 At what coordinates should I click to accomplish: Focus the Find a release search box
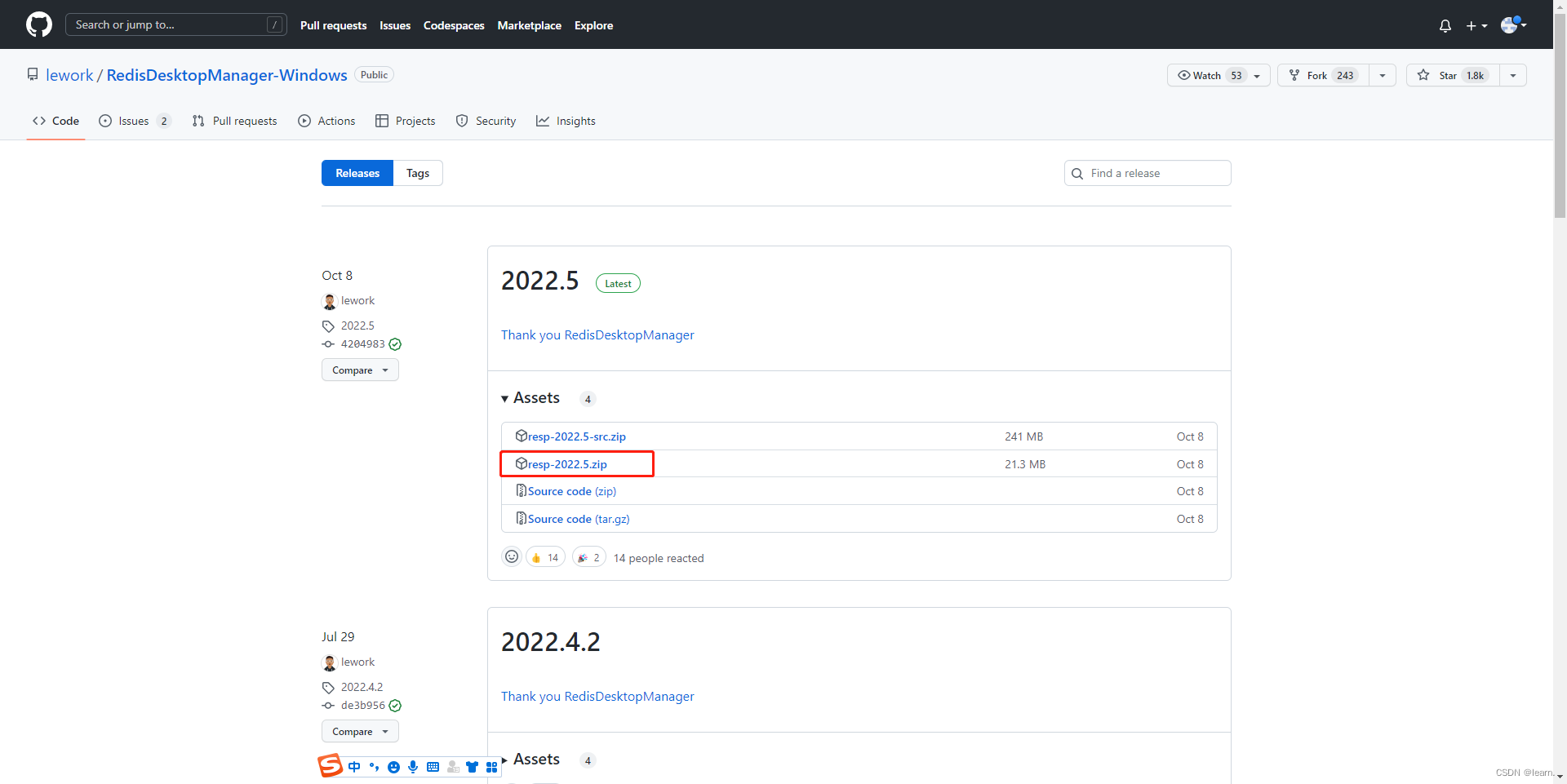pyautogui.click(x=1148, y=173)
